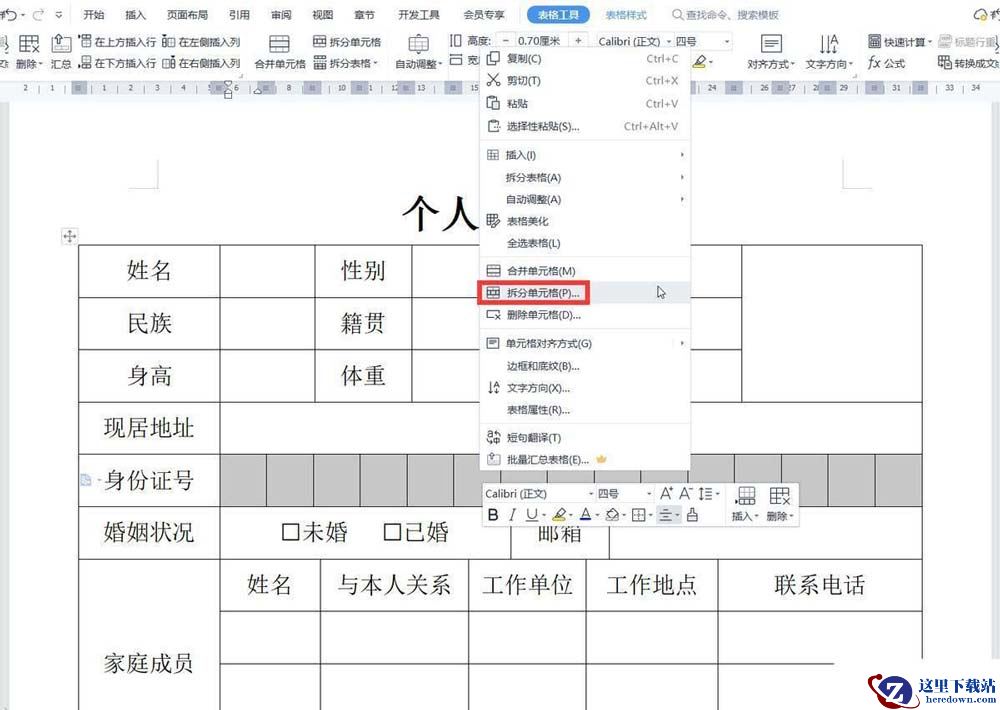The width and height of the screenshot is (1000, 710).
Task: Open alignment (对齐方式) ribbon menu
Action: (771, 52)
